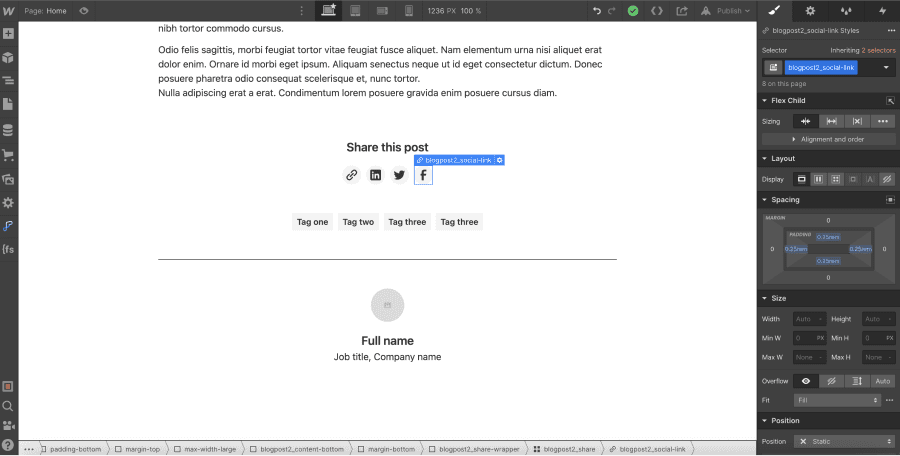The width and height of the screenshot is (900, 456).
Task: Open the Fit Fill dropdown
Action: (837, 400)
